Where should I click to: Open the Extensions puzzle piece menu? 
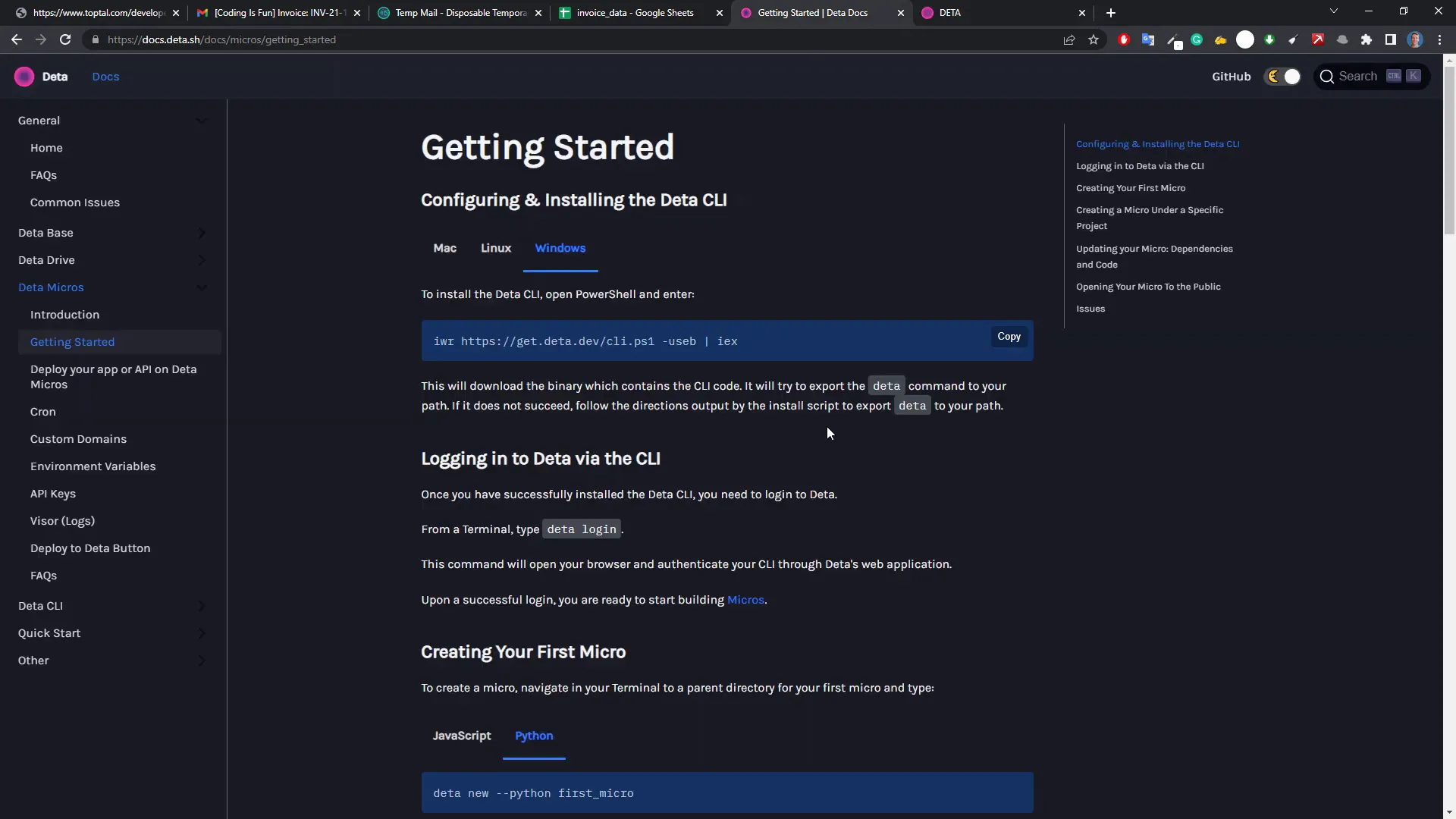[1366, 39]
